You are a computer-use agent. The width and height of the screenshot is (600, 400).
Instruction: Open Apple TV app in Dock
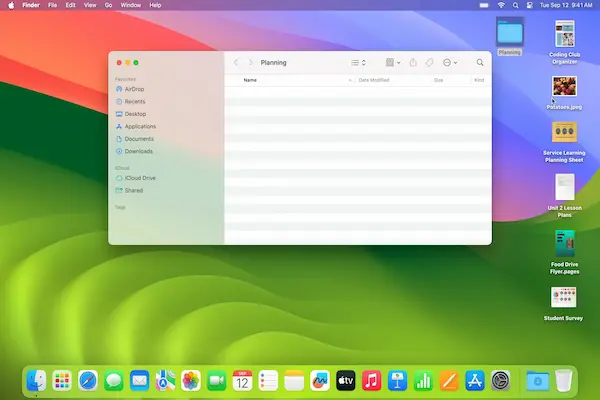click(x=346, y=380)
